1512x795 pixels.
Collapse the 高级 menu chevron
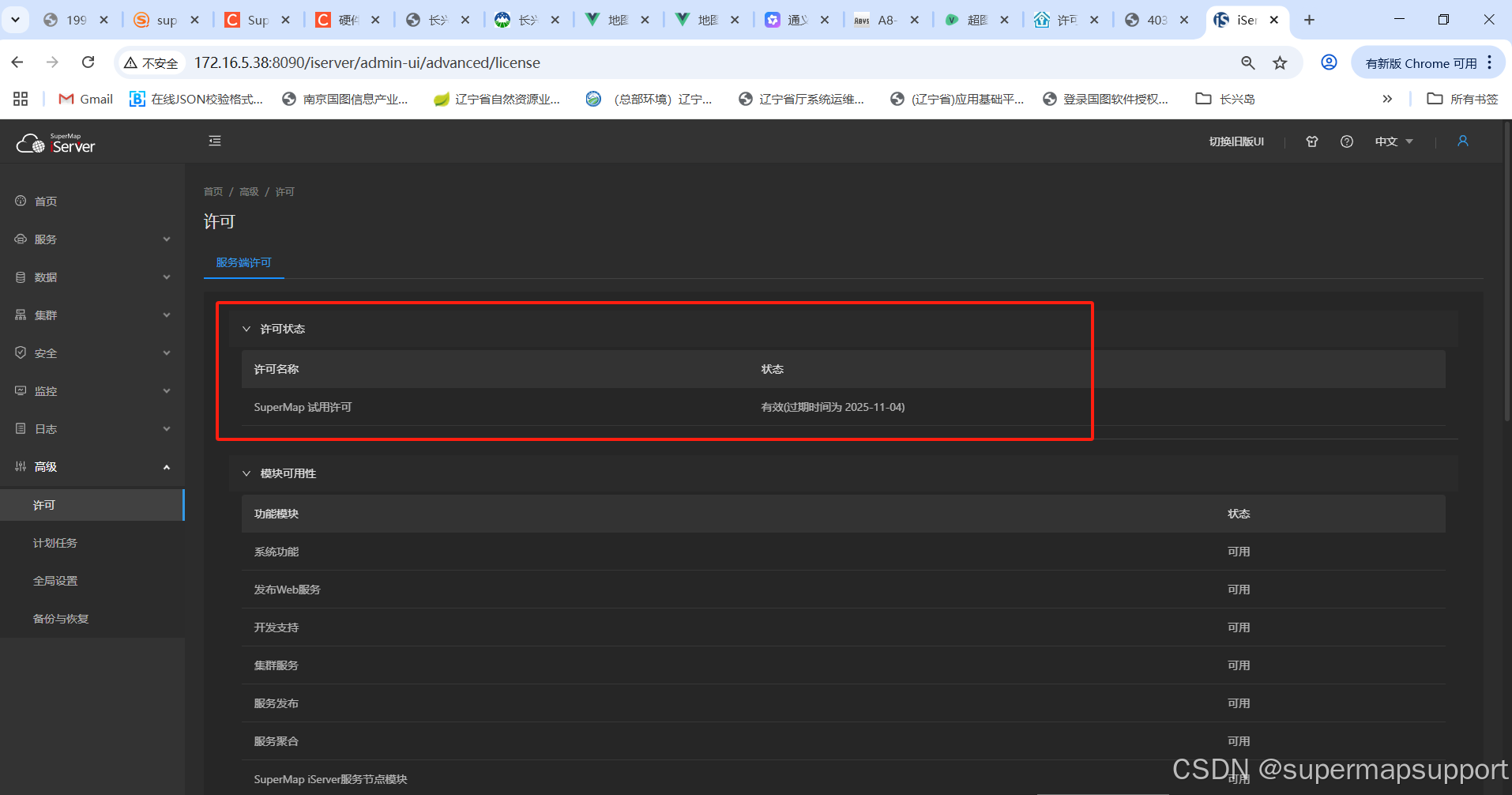tap(167, 467)
